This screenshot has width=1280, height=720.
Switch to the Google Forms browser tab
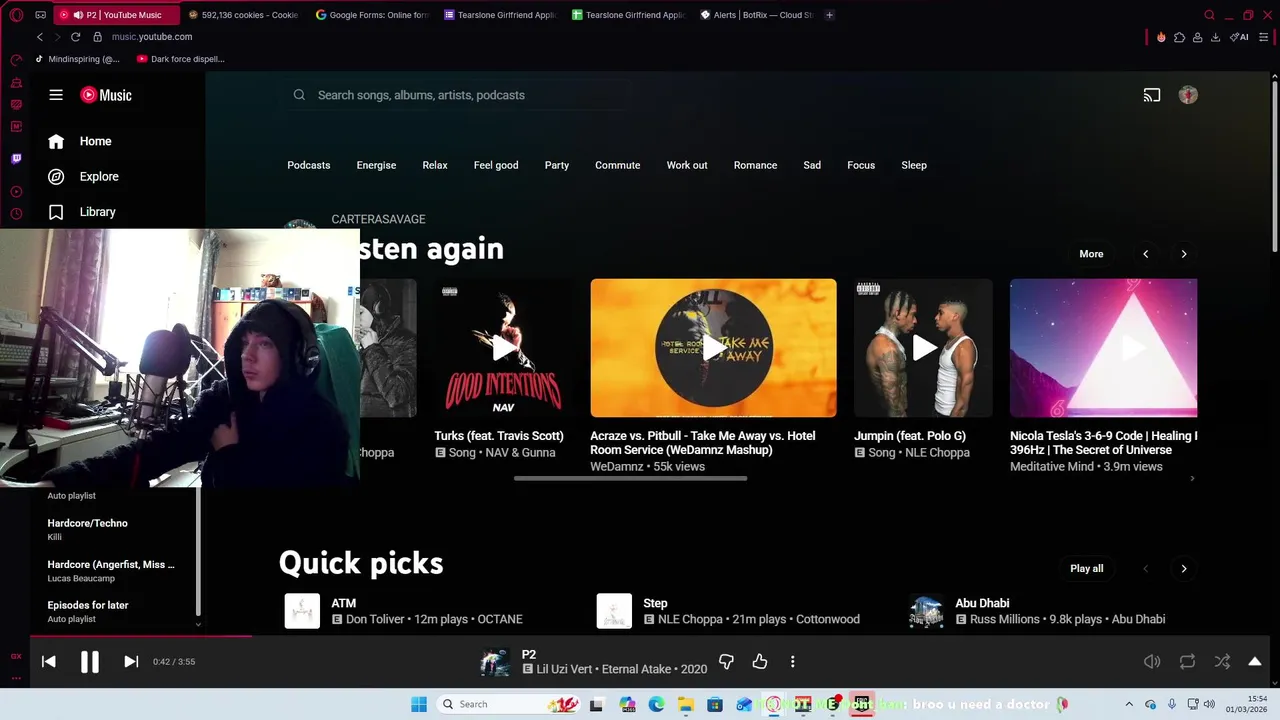click(372, 15)
